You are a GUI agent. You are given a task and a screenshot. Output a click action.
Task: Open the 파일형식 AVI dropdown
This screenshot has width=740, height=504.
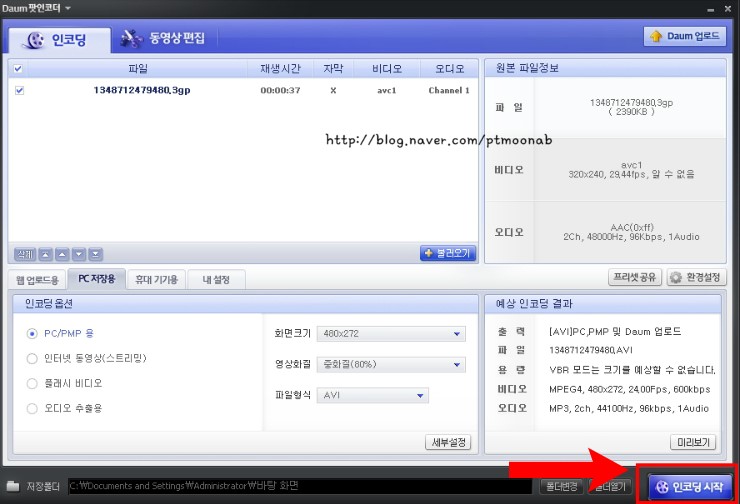[373, 395]
